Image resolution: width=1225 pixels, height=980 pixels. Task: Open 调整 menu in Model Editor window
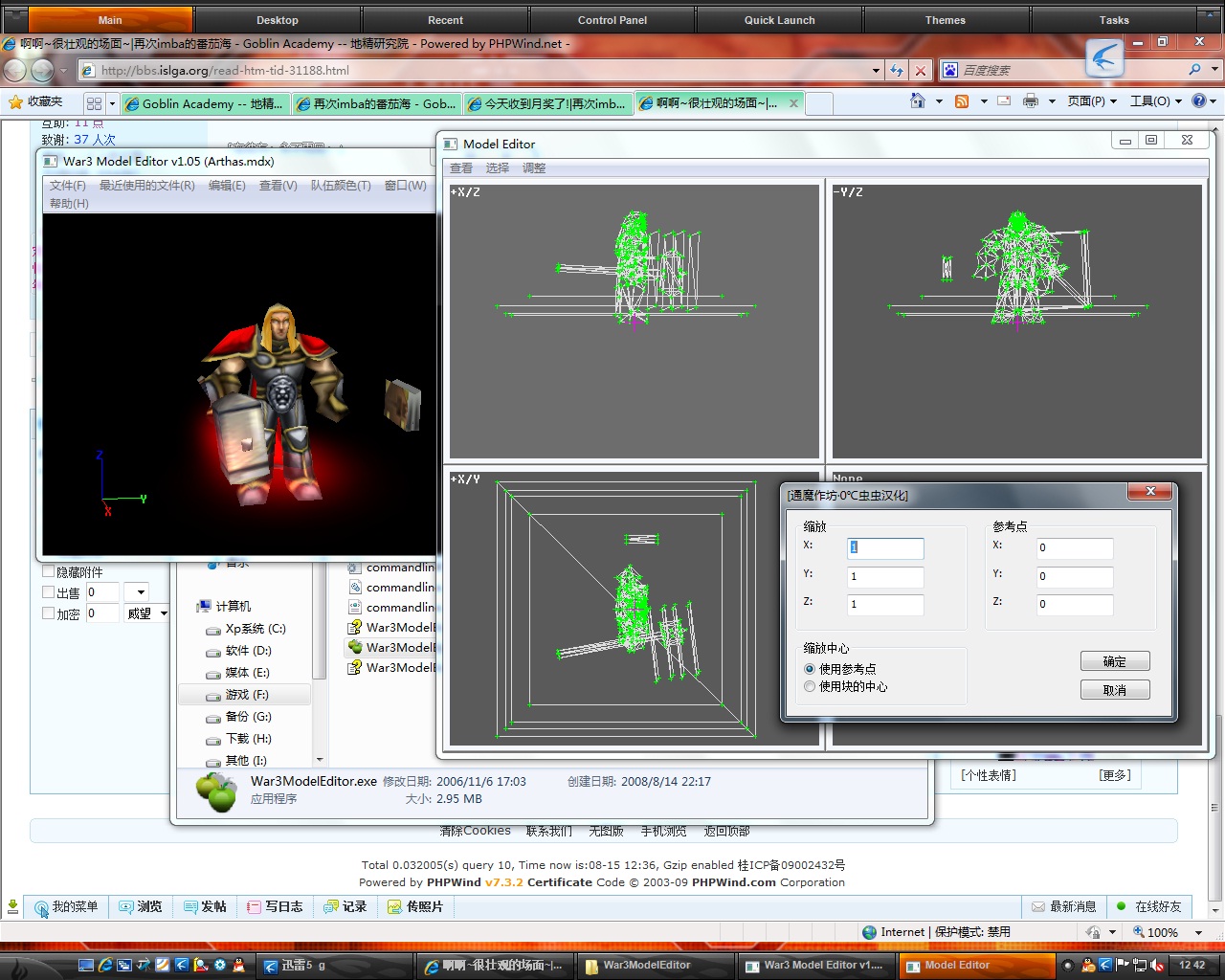(x=534, y=168)
